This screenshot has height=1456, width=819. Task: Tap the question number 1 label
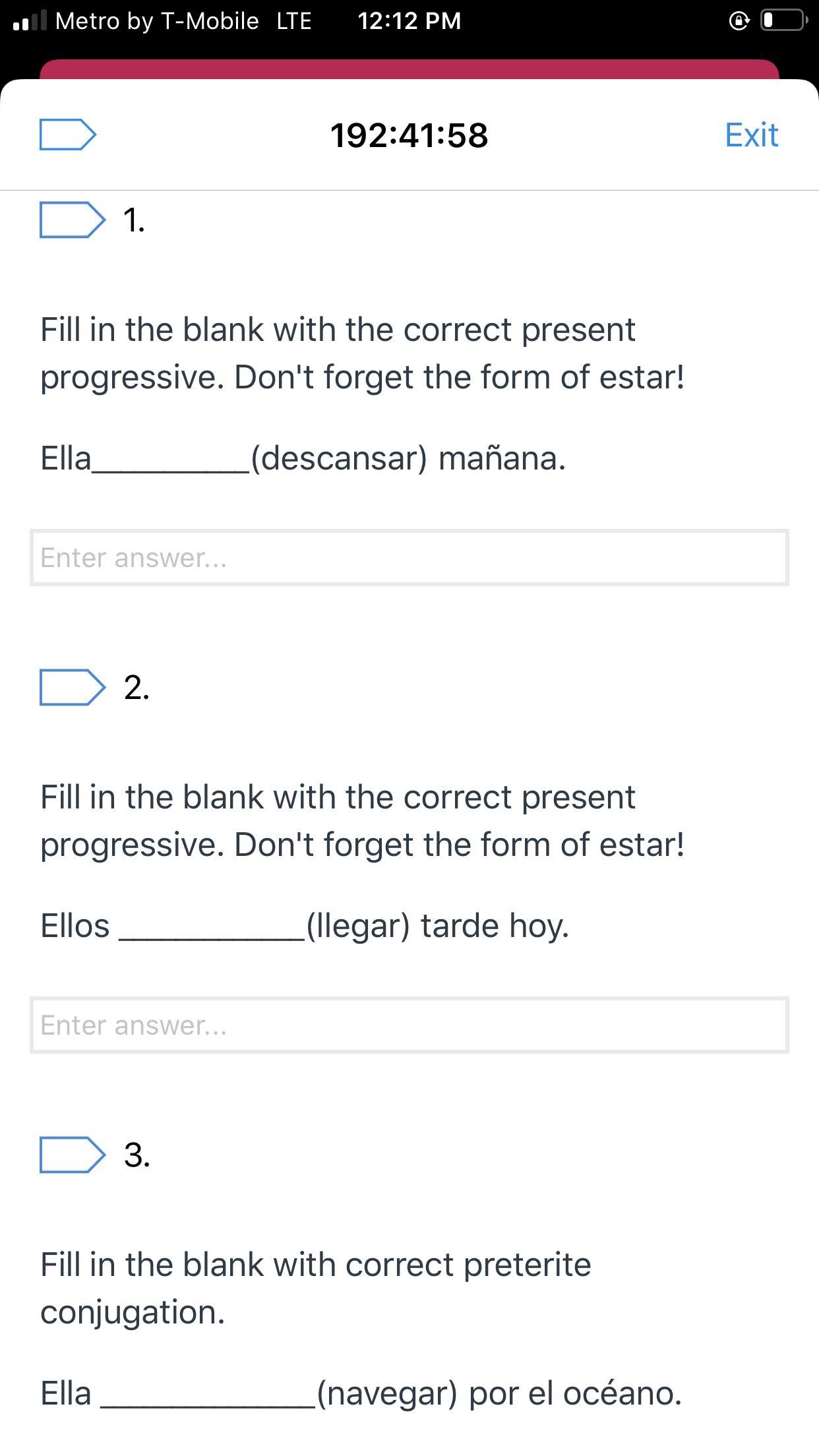[134, 220]
